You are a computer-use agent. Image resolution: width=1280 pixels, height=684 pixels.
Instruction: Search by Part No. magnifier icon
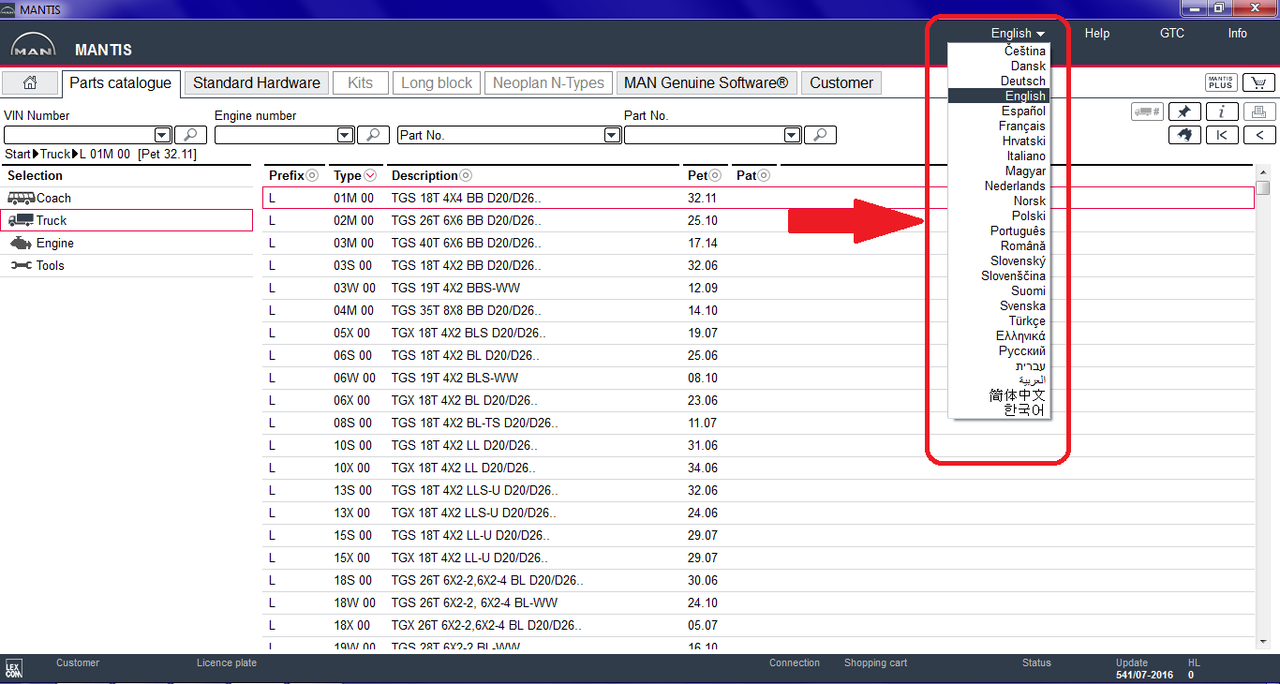820,135
